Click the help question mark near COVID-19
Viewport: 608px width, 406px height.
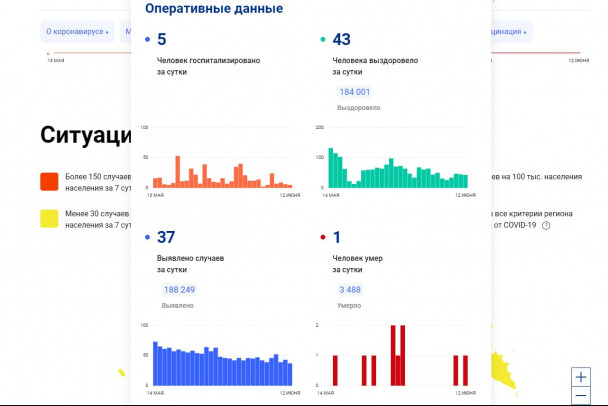(546, 225)
